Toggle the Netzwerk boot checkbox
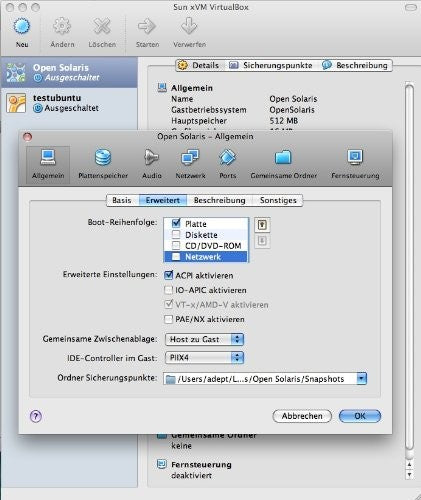 pyautogui.click(x=176, y=256)
